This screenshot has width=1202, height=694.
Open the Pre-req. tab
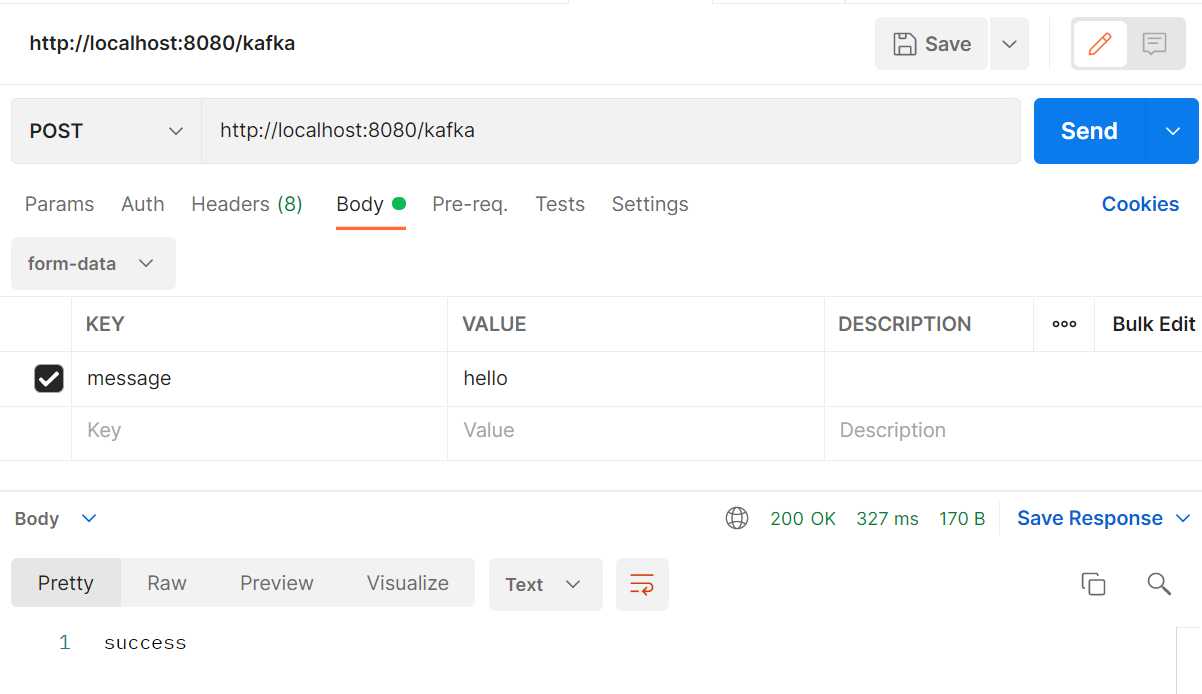(x=470, y=204)
